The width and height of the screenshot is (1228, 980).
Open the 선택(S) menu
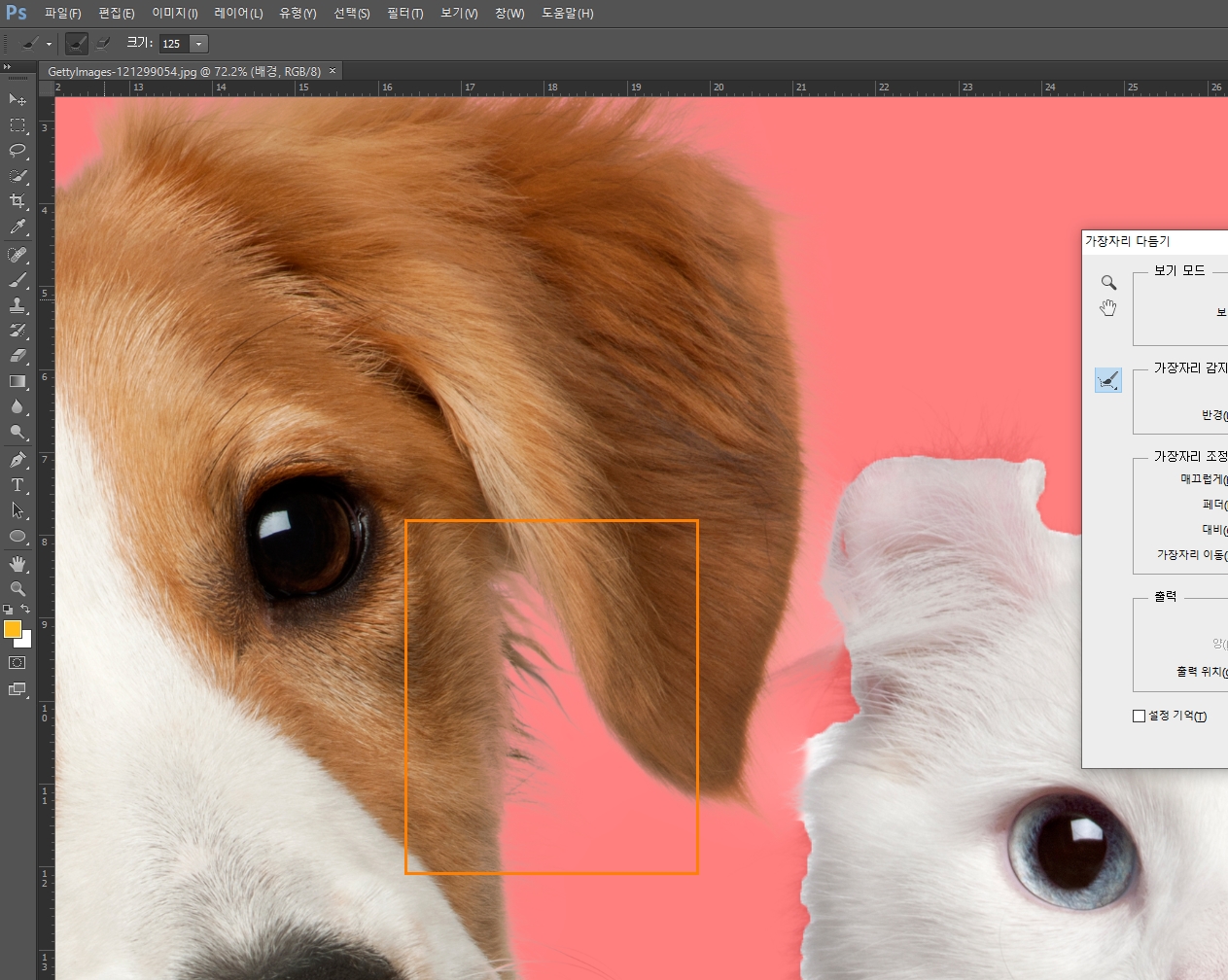pyautogui.click(x=352, y=14)
